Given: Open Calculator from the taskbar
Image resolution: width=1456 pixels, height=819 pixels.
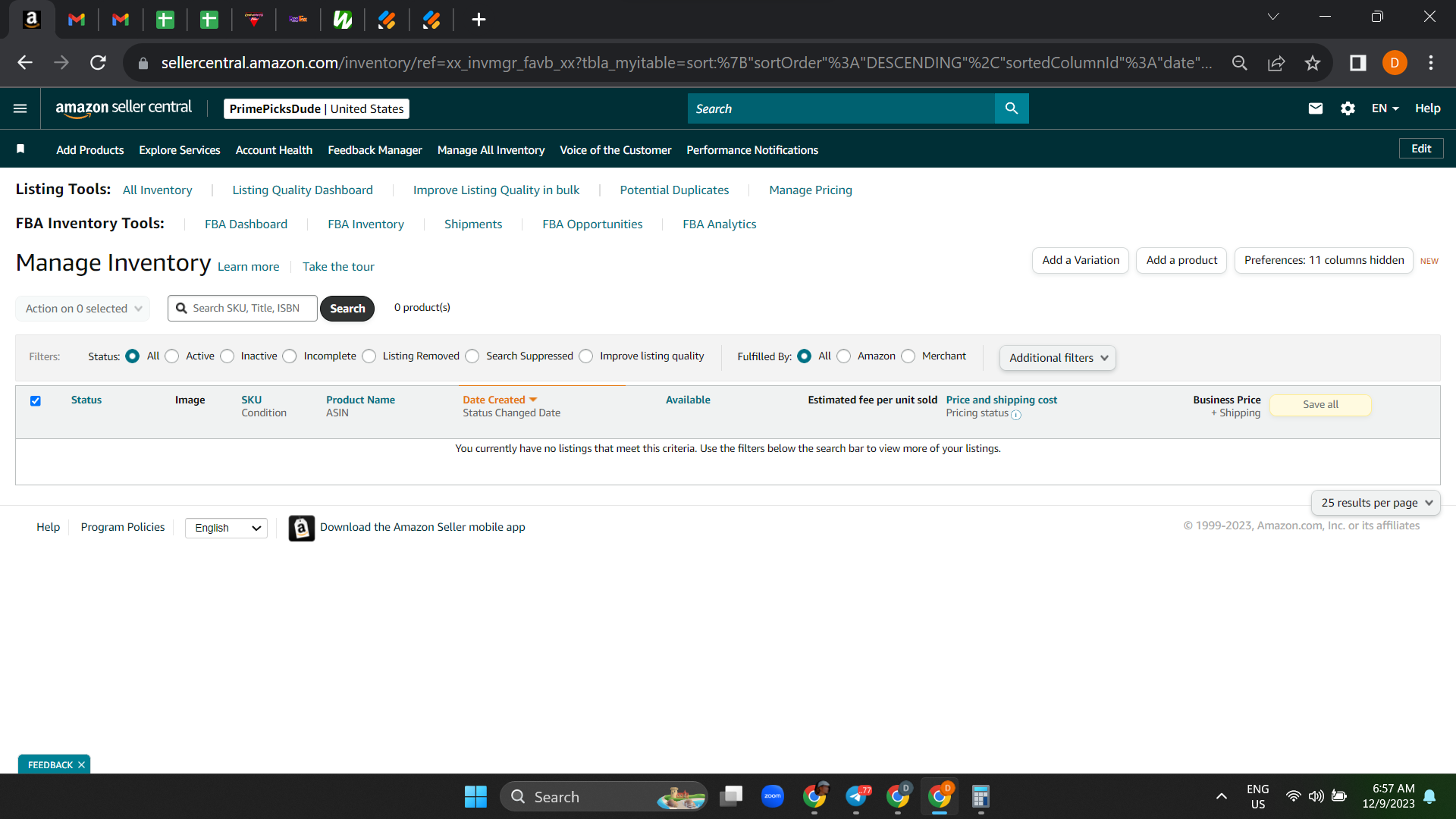Looking at the screenshot, I should 981,796.
